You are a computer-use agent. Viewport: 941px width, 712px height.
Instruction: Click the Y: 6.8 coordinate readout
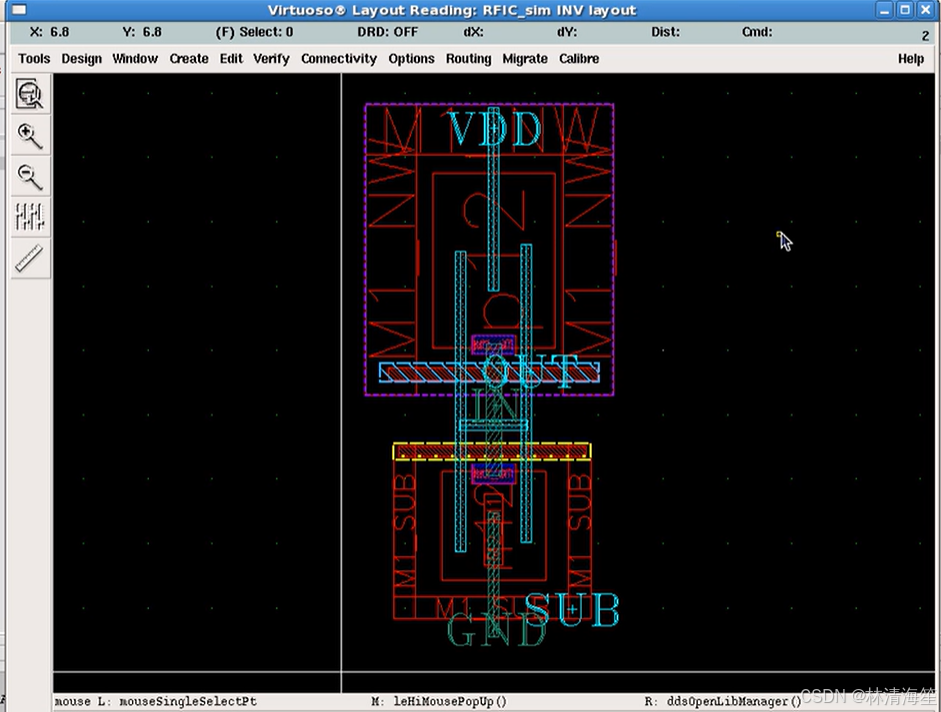[x=142, y=32]
